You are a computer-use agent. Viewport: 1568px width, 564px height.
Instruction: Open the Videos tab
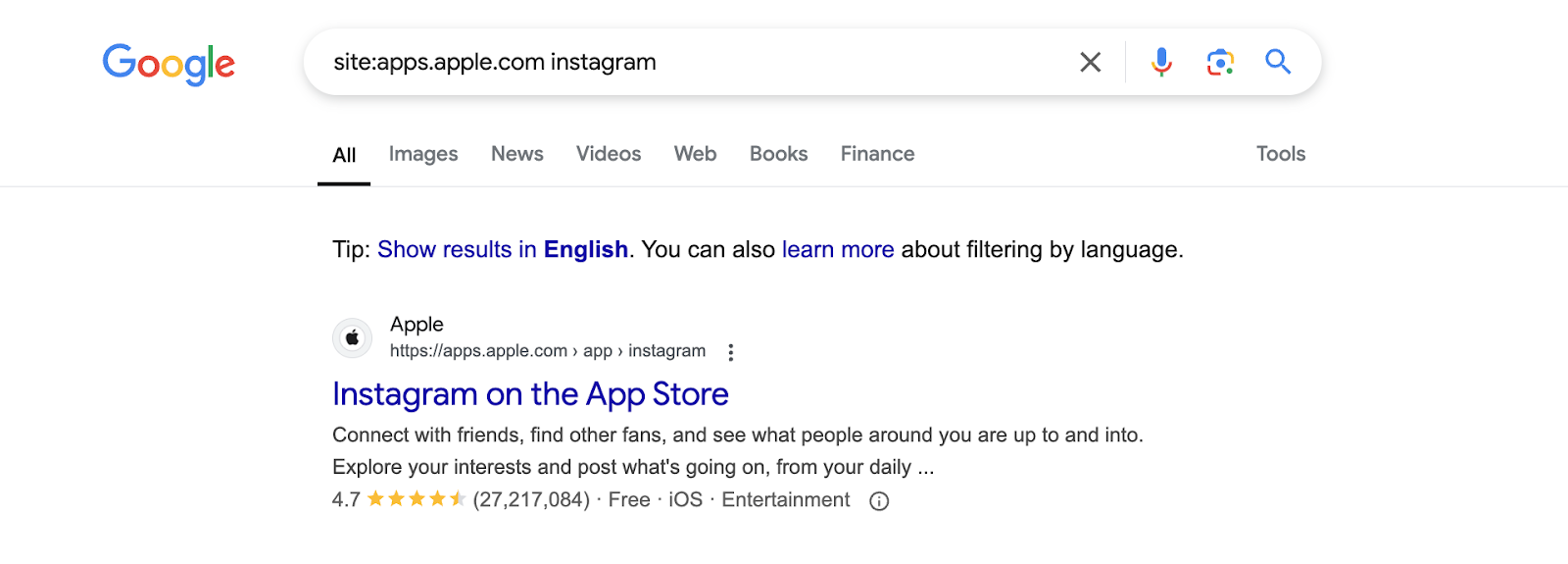609,154
